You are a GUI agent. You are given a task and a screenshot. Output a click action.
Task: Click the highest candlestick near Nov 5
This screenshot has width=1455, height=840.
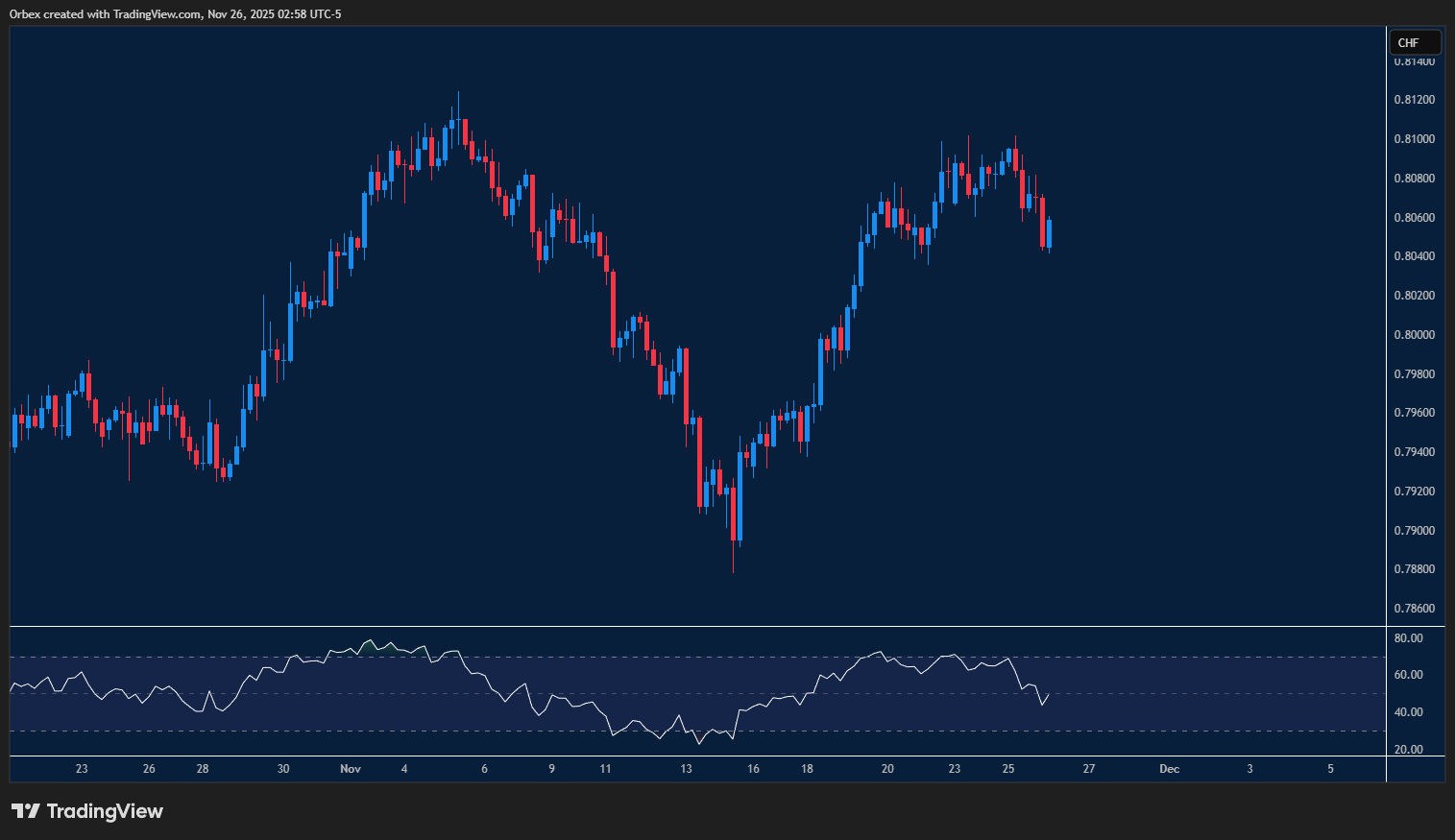(x=458, y=115)
